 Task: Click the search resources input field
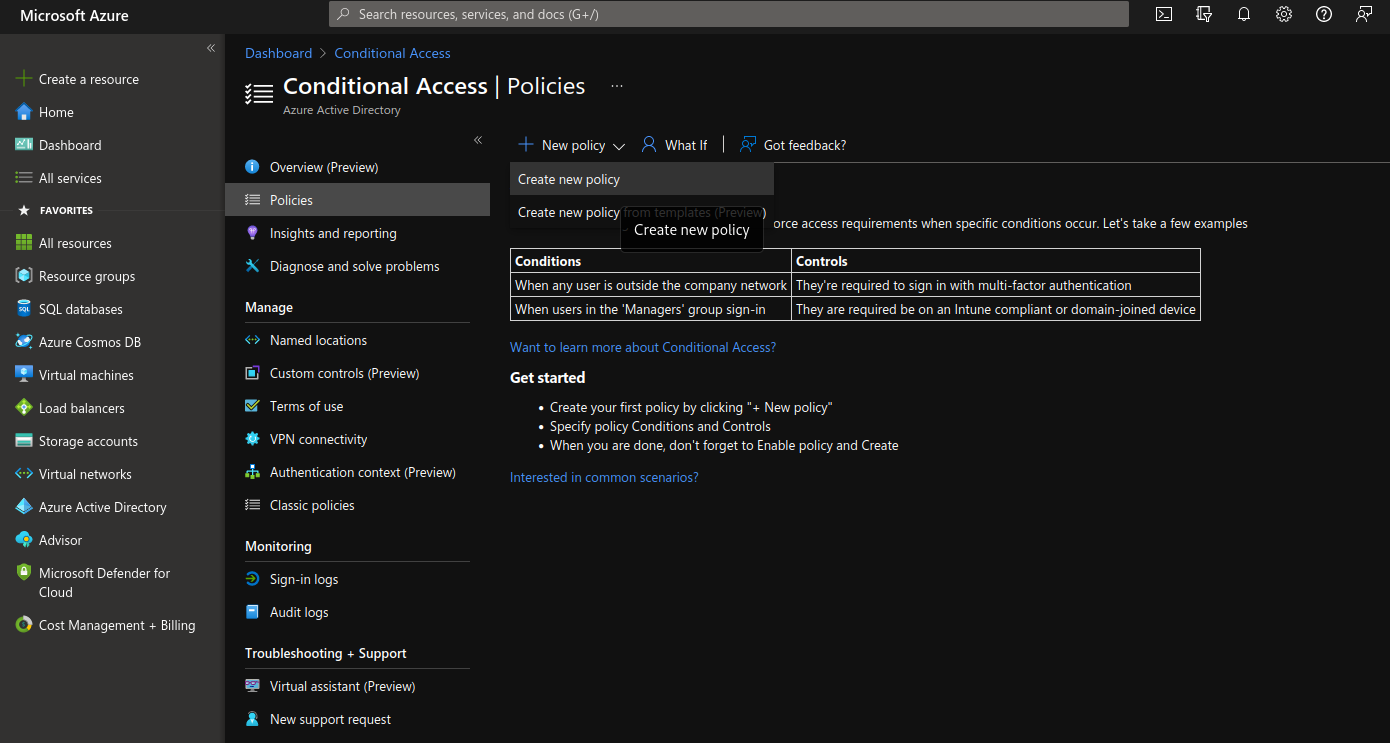click(728, 14)
